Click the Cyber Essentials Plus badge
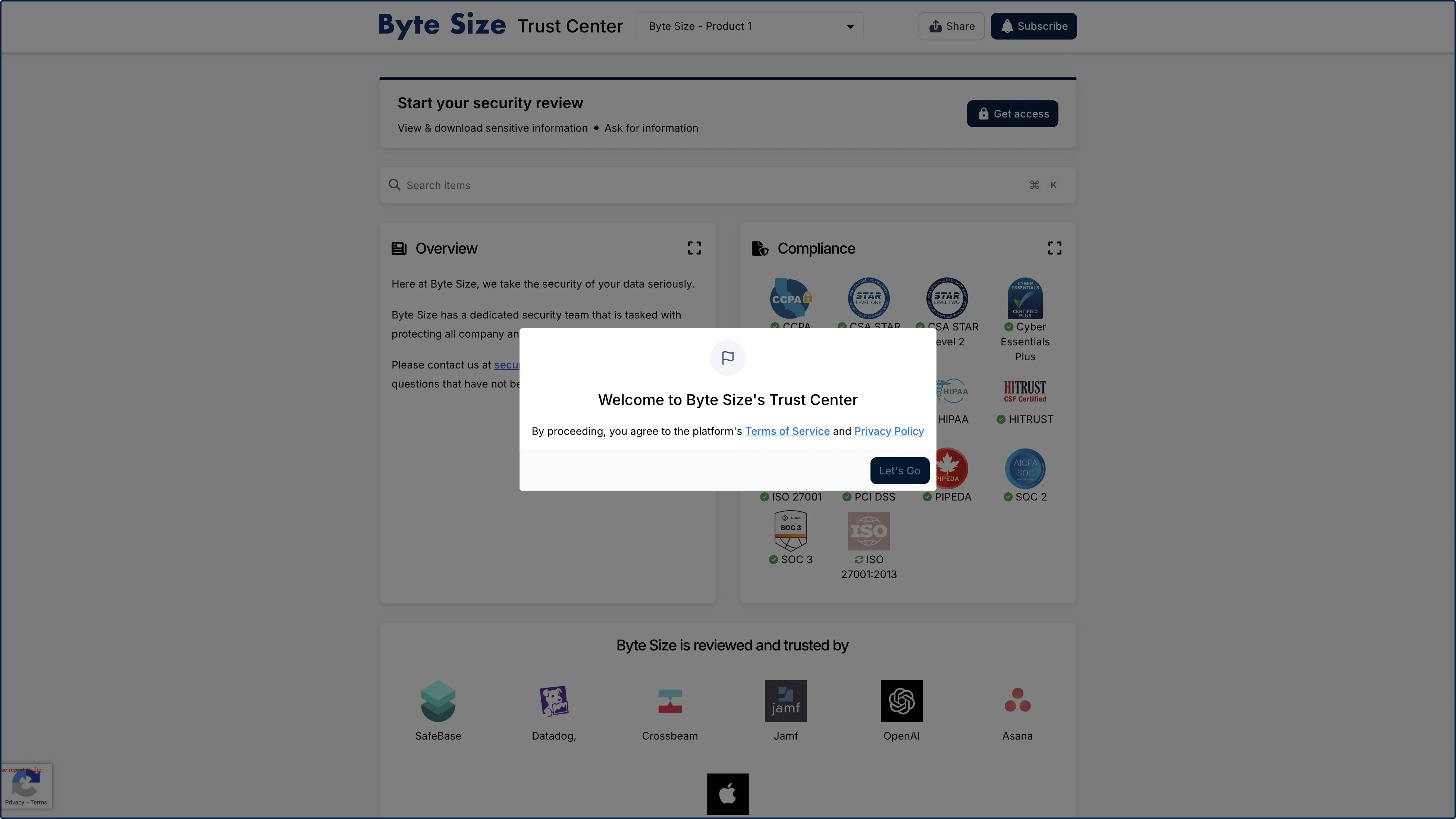 click(1024, 298)
